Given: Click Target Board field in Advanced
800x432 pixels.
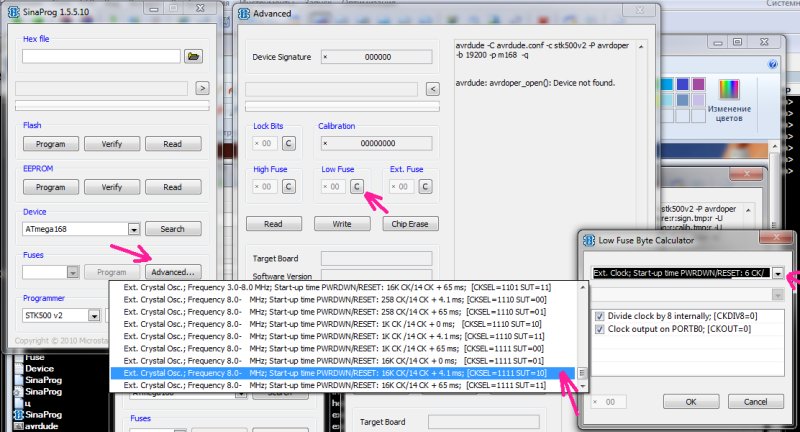Looking at the screenshot, I should coord(377,258).
